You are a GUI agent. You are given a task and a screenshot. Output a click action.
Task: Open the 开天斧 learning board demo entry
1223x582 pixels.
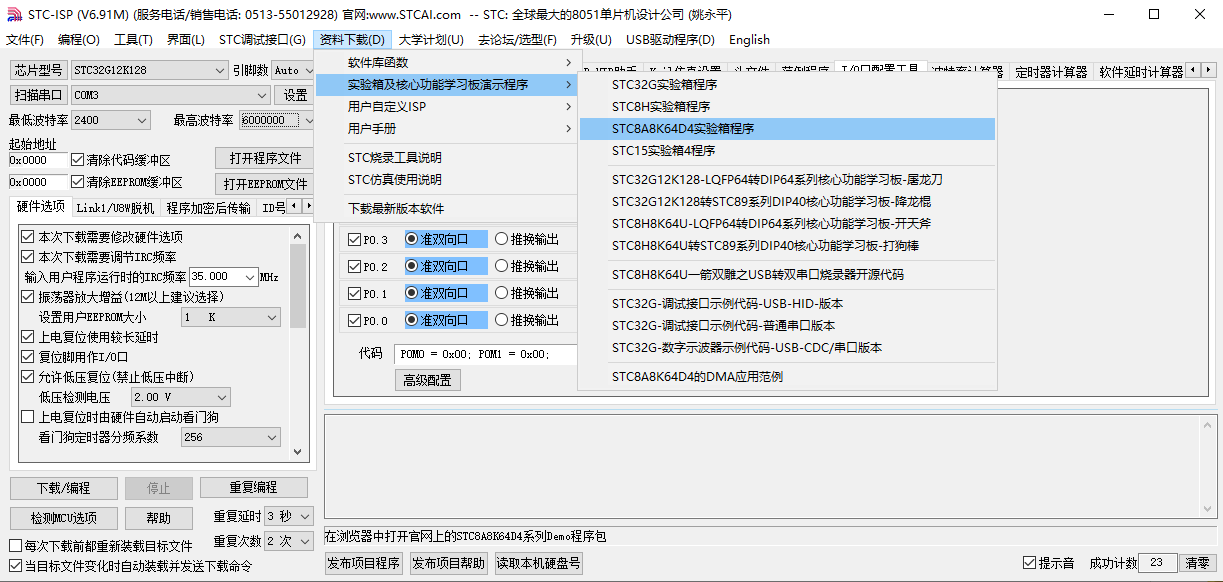pos(787,224)
